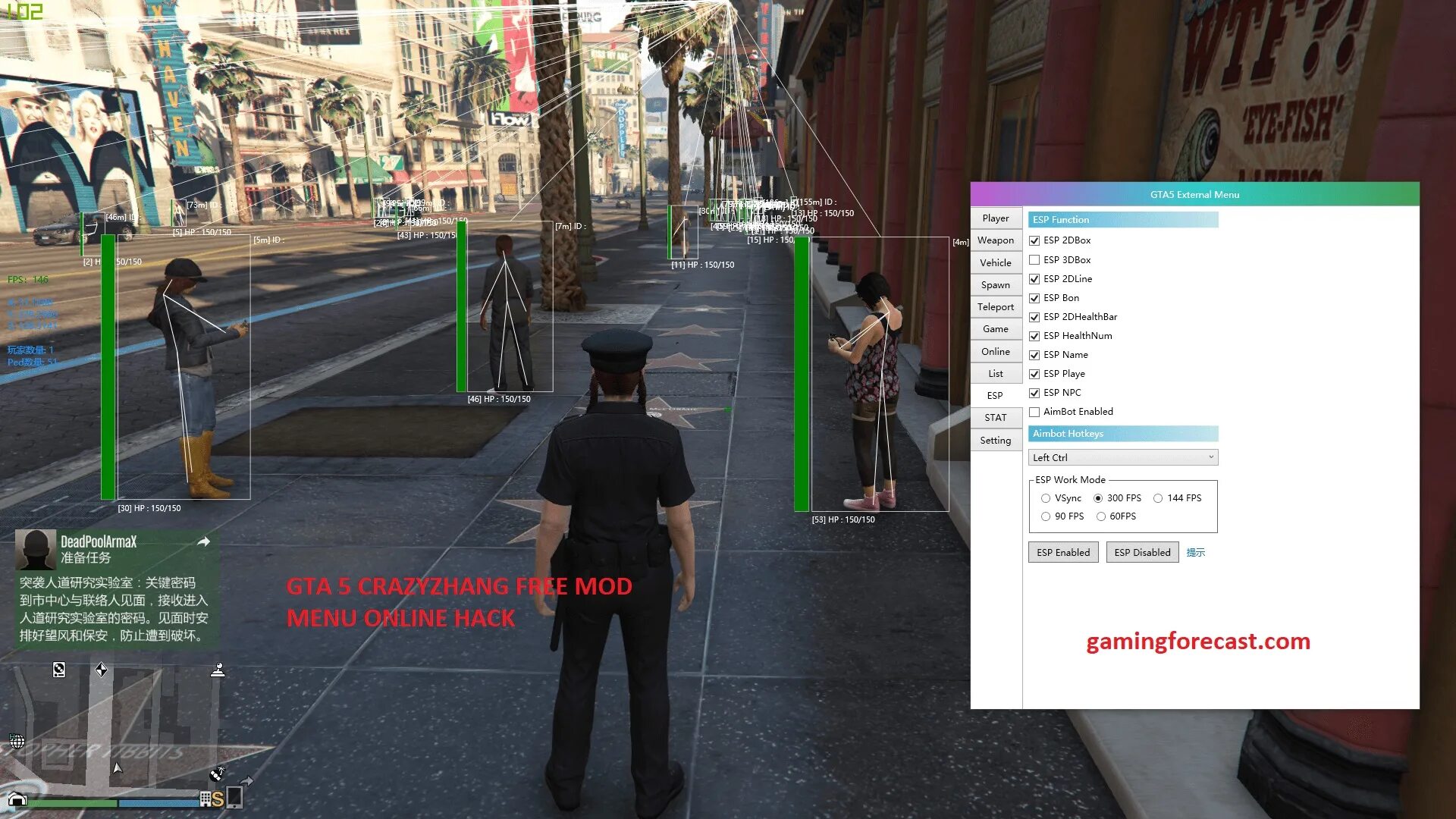1456x819 pixels.
Task: Click the STAT tab in sidebar
Action: (995, 417)
